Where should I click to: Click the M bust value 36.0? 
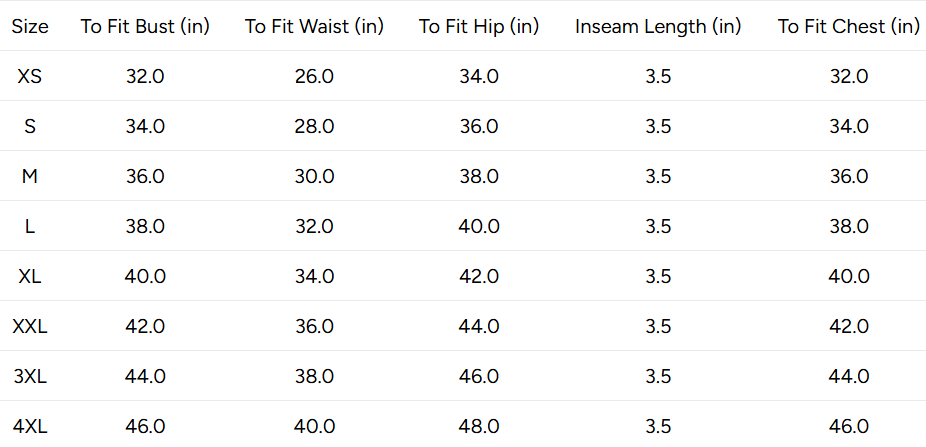(145, 177)
